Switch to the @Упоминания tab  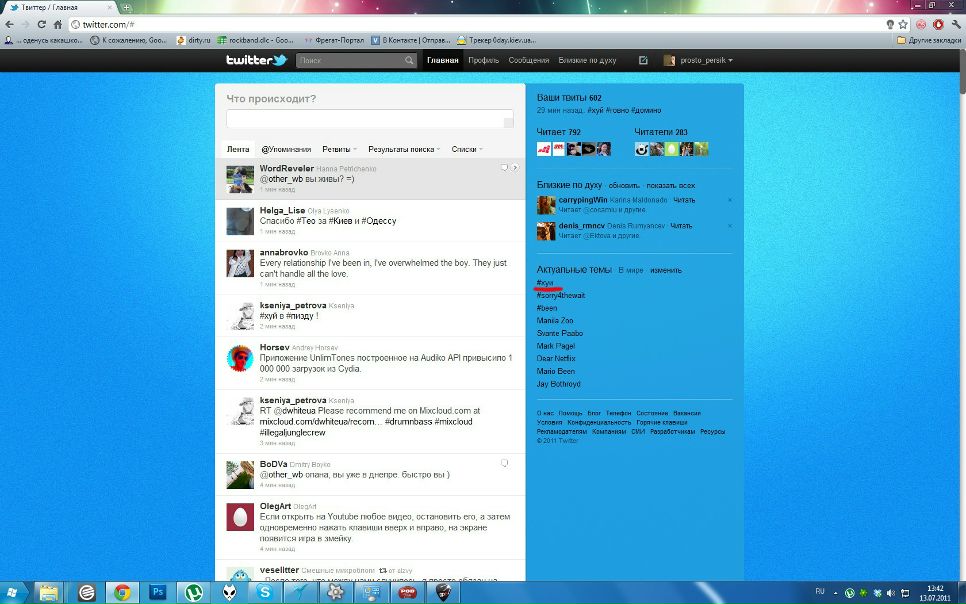click(286, 149)
